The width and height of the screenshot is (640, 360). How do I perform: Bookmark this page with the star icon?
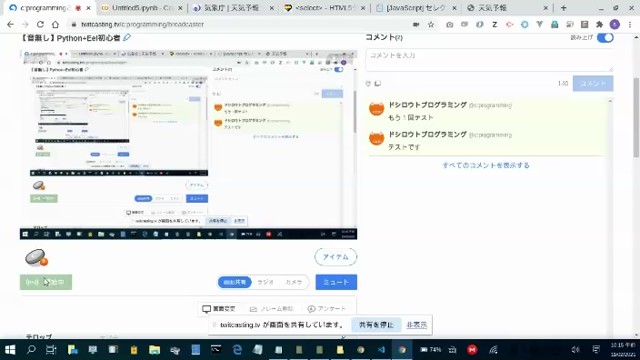click(431, 24)
